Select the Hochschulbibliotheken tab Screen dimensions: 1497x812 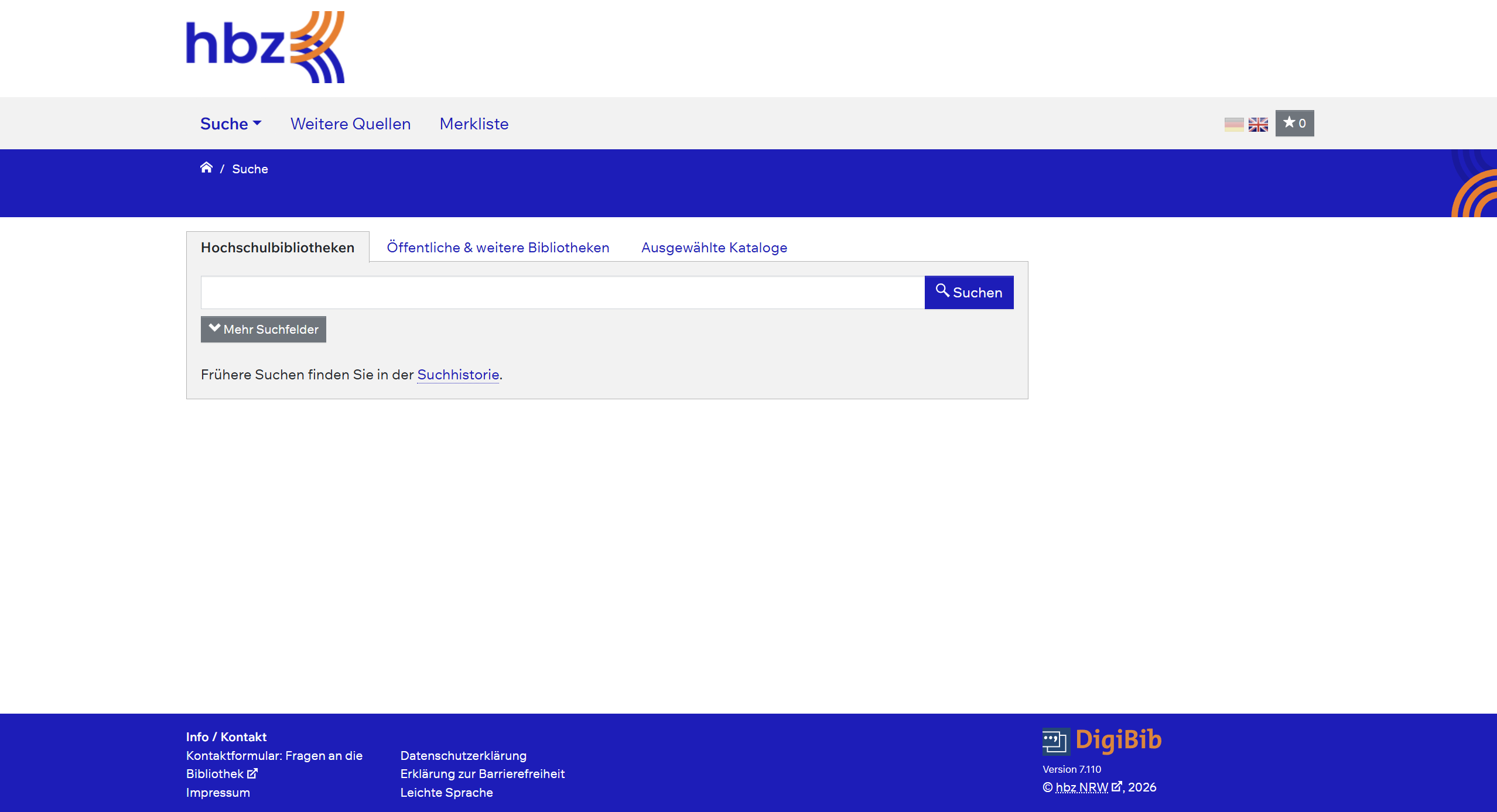pos(278,247)
